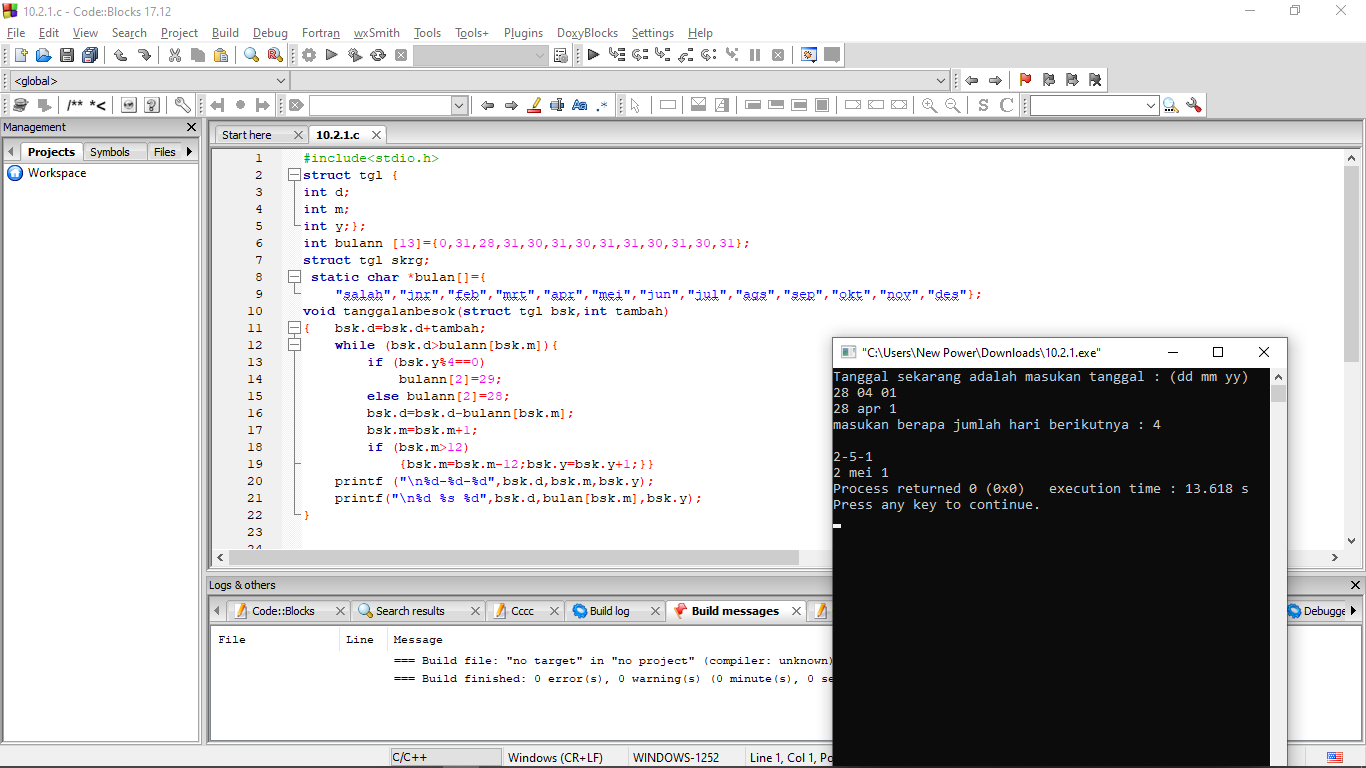Click the zoom out magnifier icon
Screen dimensions: 1366x768
pos(953,105)
